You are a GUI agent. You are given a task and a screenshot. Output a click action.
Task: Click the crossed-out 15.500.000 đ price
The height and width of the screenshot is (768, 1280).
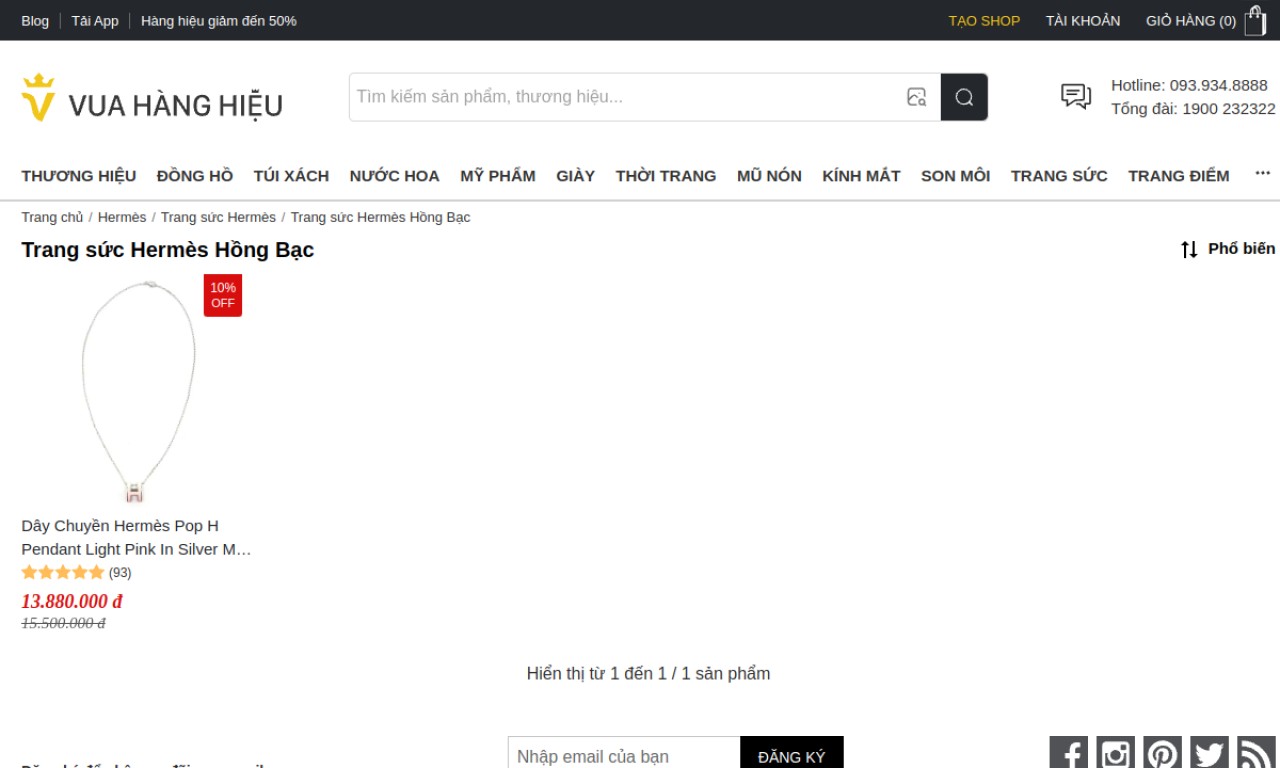click(x=63, y=623)
